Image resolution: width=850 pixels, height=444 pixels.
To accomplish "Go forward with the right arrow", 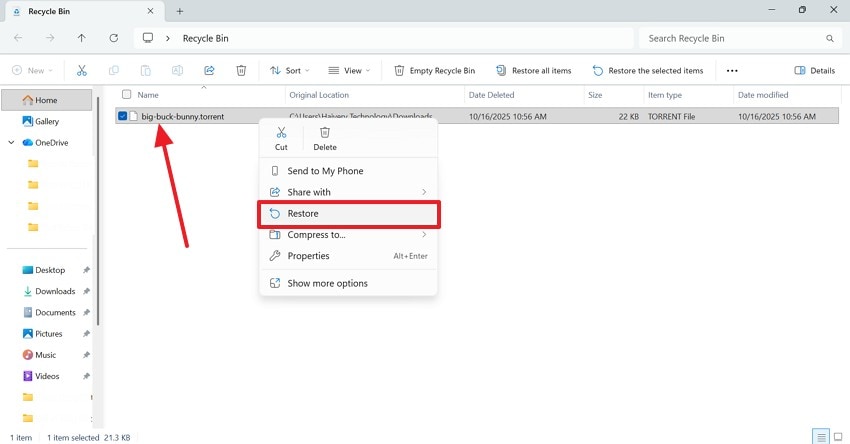I will [x=50, y=38].
